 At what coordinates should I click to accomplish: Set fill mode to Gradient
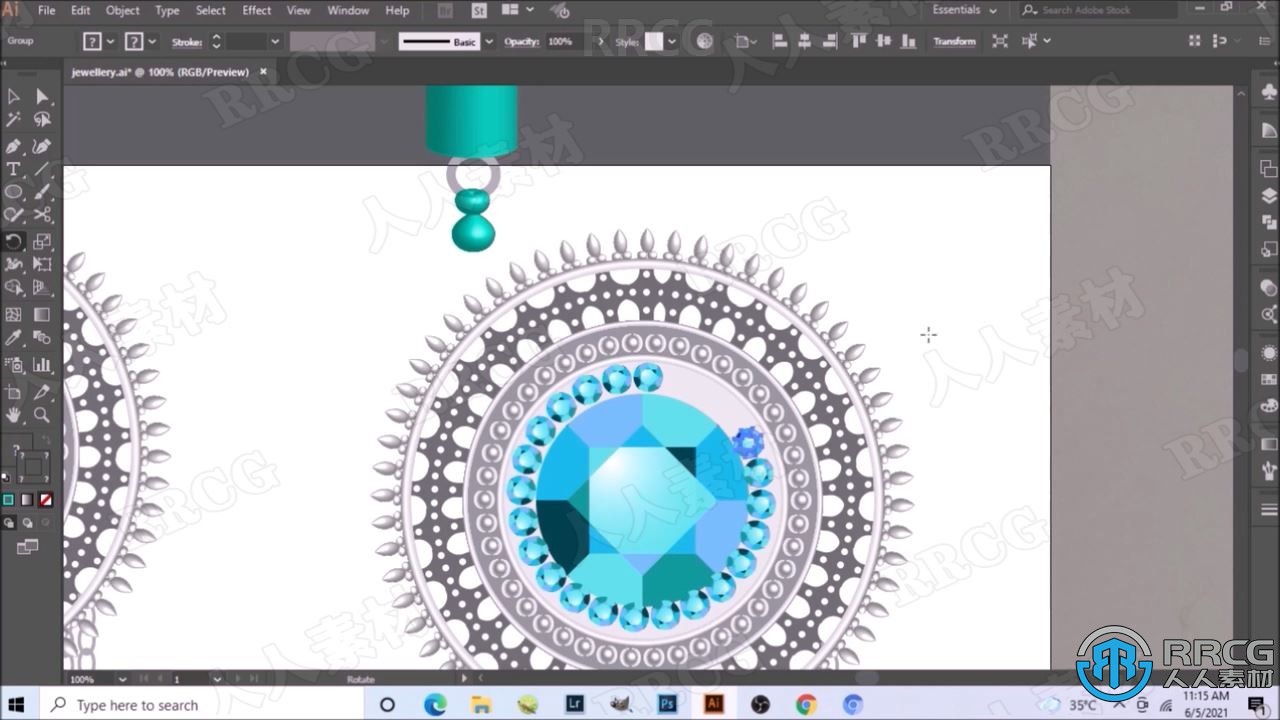click(27, 500)
